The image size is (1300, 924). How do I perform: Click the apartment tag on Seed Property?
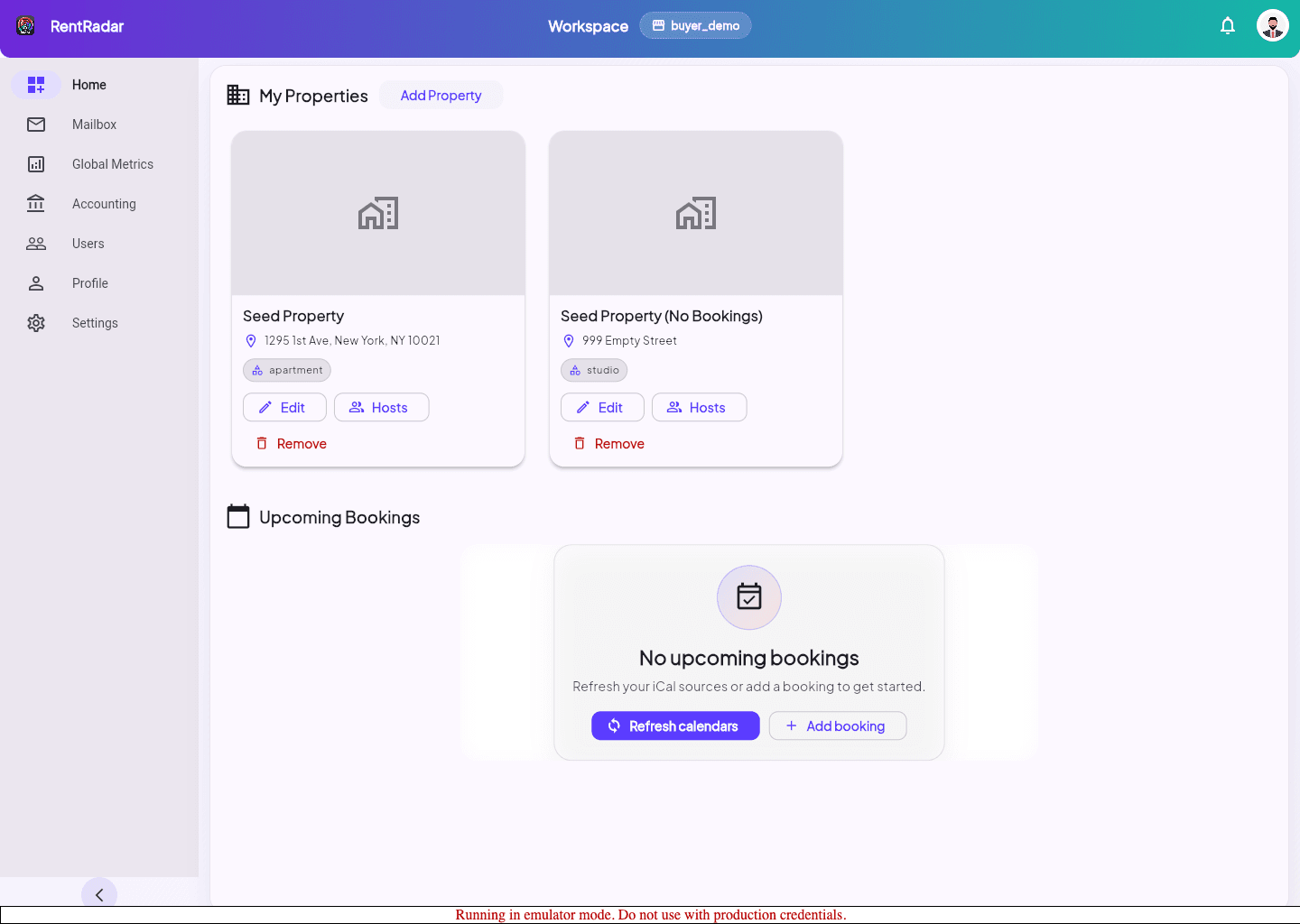286,370
